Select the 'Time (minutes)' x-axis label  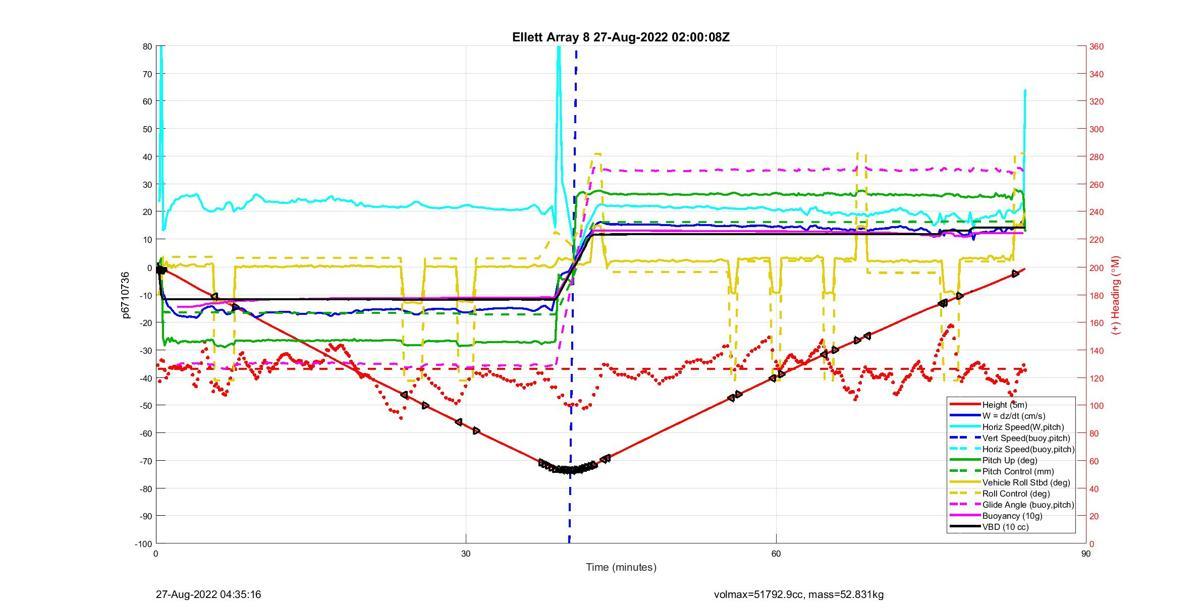click(621, 567)
